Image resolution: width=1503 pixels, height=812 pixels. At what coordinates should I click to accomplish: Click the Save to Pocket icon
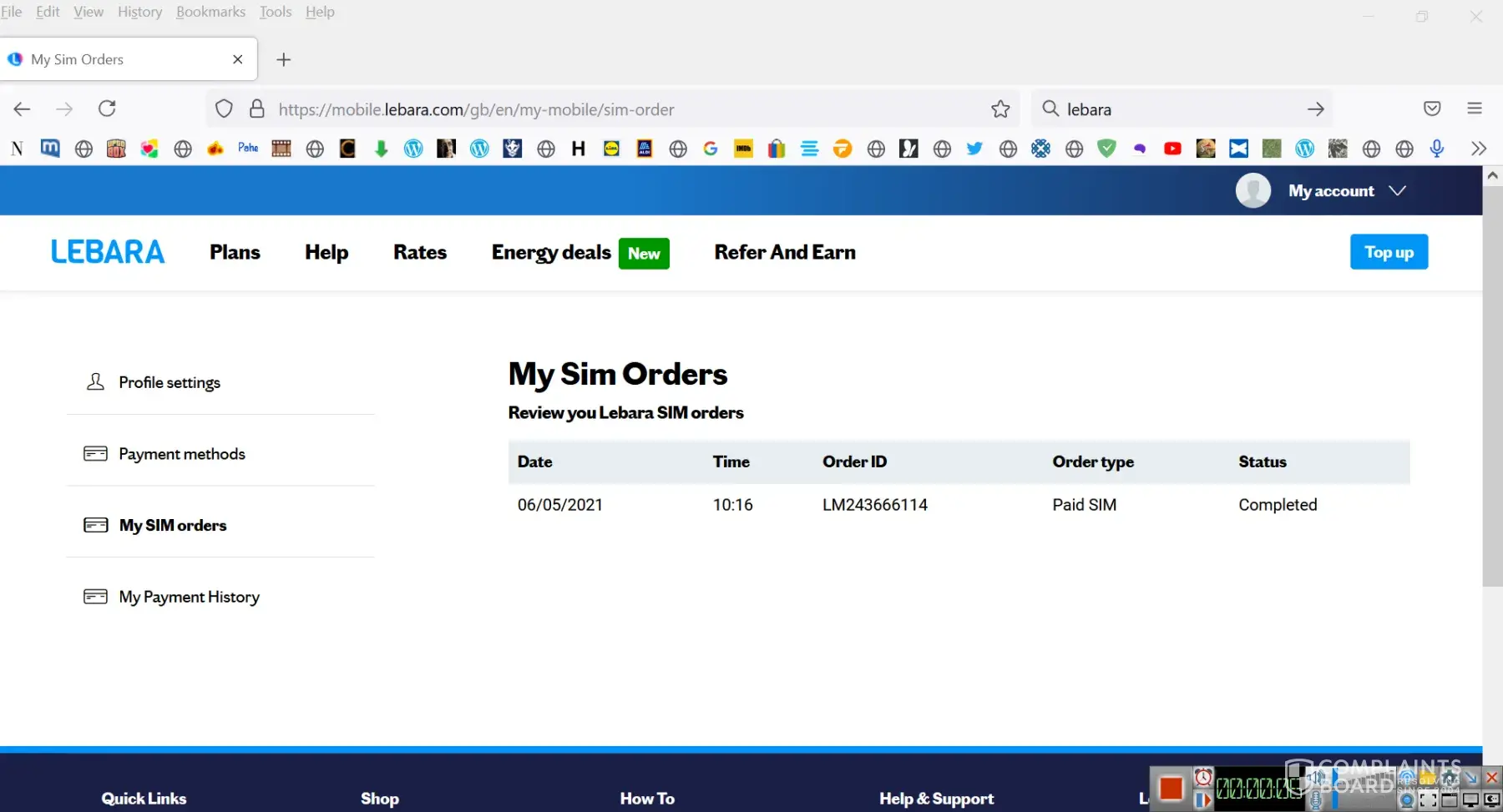pyautogui.click(x=1432, y=108)
